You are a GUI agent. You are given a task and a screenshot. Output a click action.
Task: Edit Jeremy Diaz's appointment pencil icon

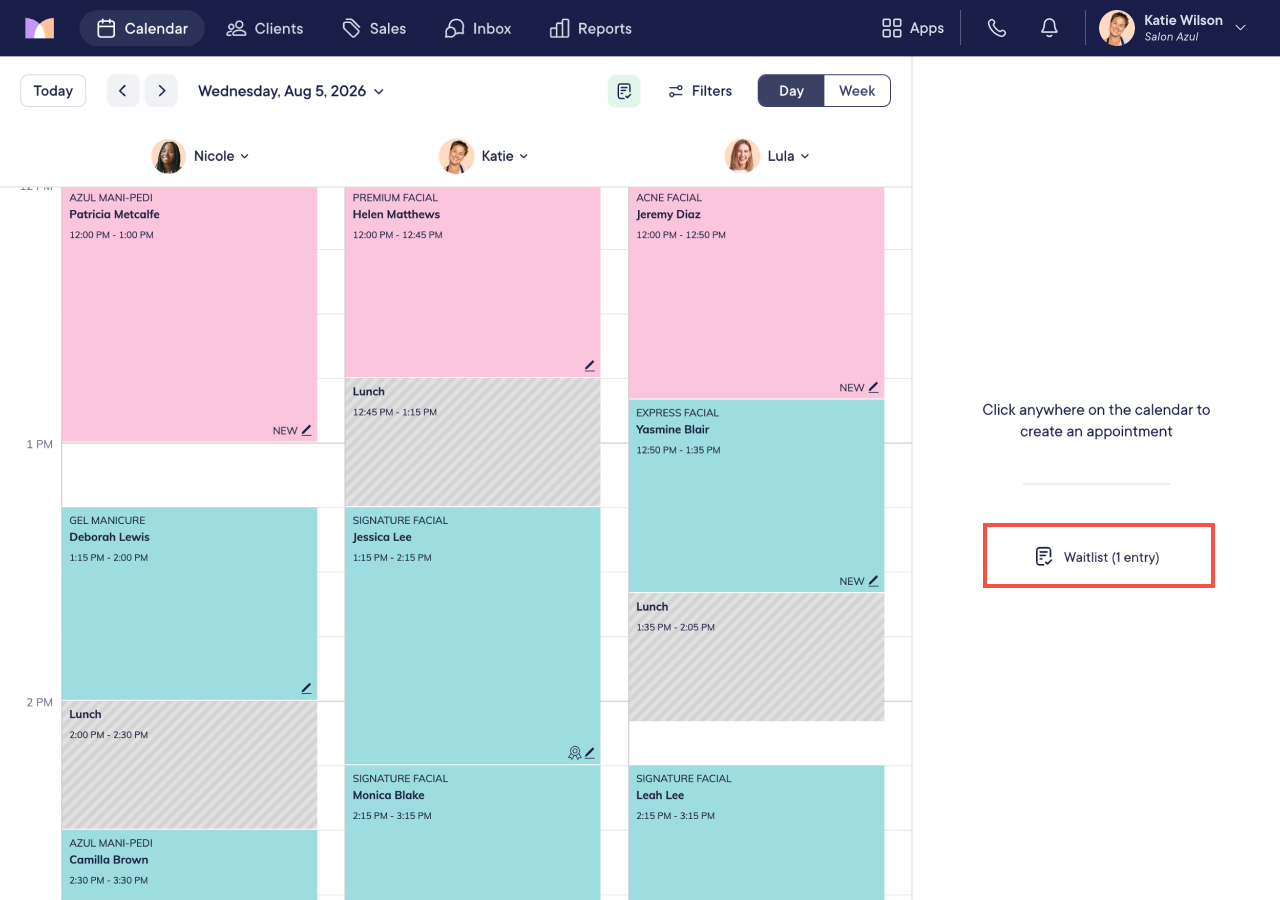(x=874, y=387)
